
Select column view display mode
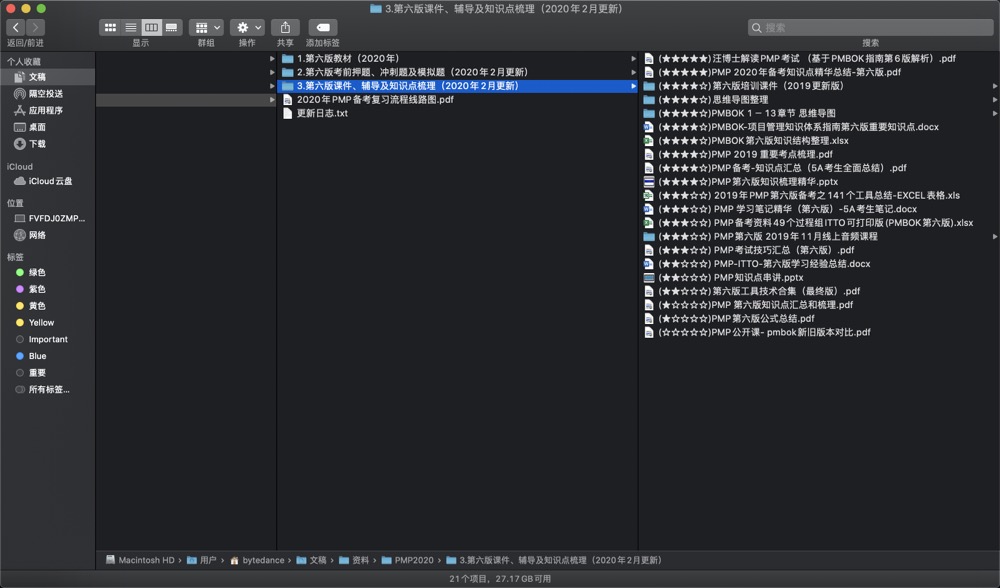pyautogui.click(x=151, y=27)
